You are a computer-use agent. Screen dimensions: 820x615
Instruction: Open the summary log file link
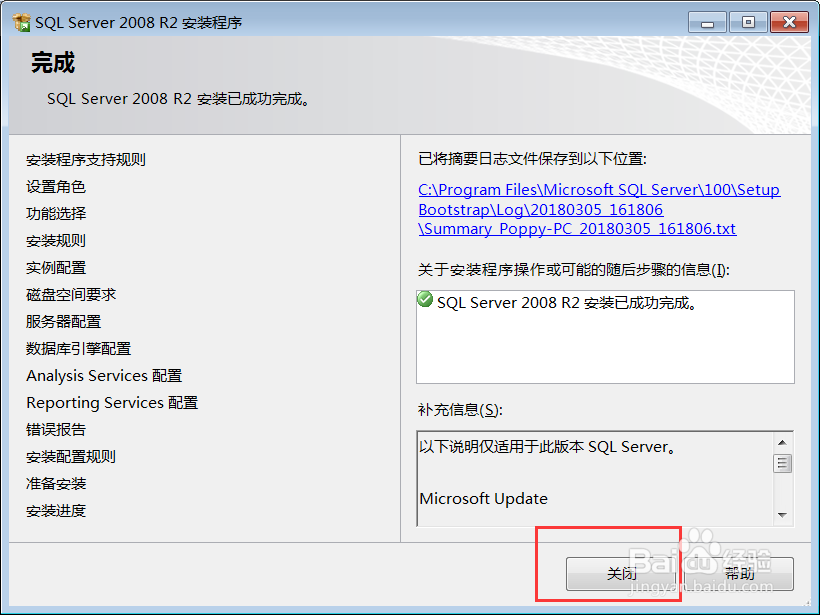[x=599, y=209]
